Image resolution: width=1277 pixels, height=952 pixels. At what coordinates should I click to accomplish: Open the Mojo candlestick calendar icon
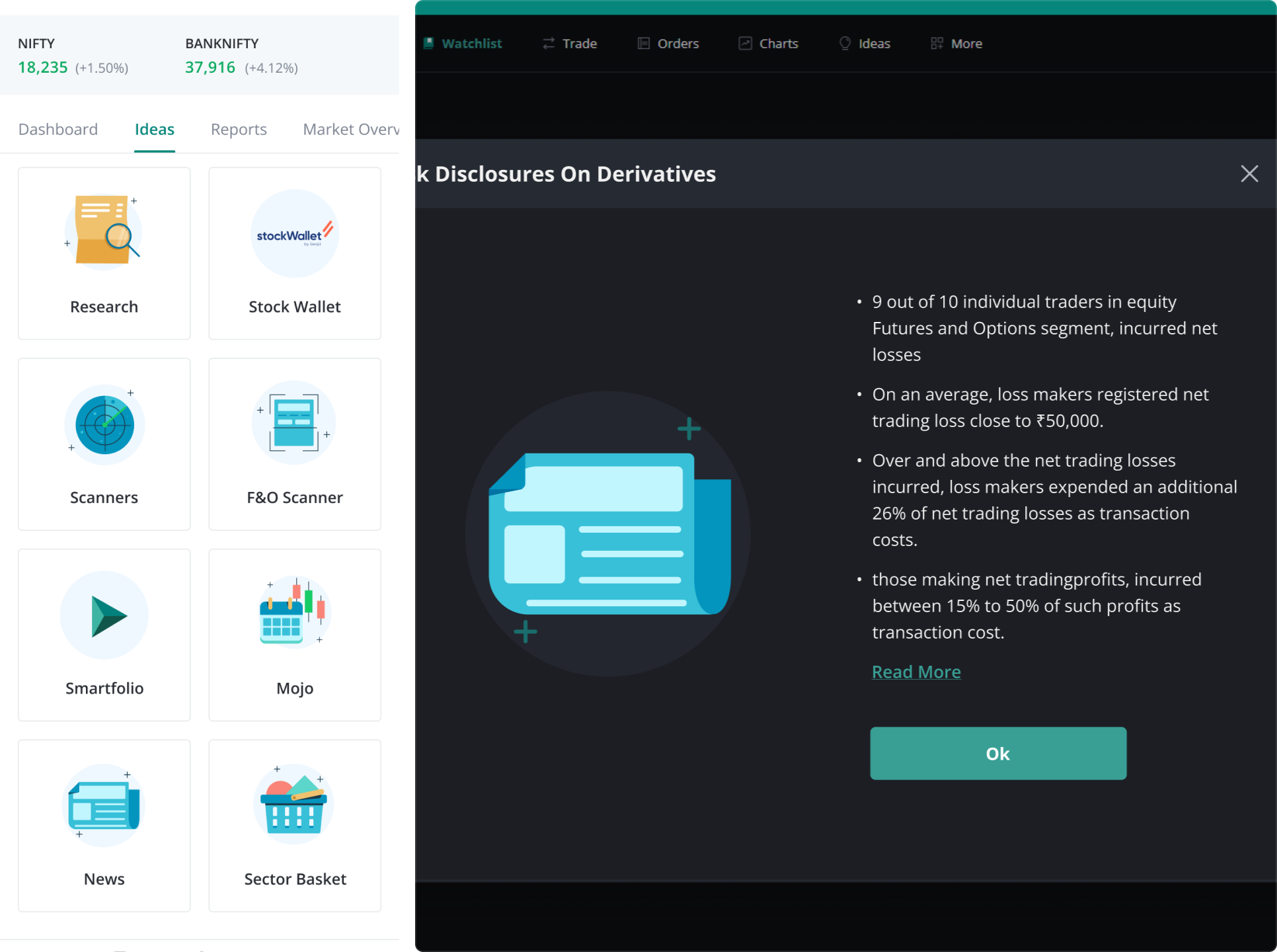(x=294, y=612)
